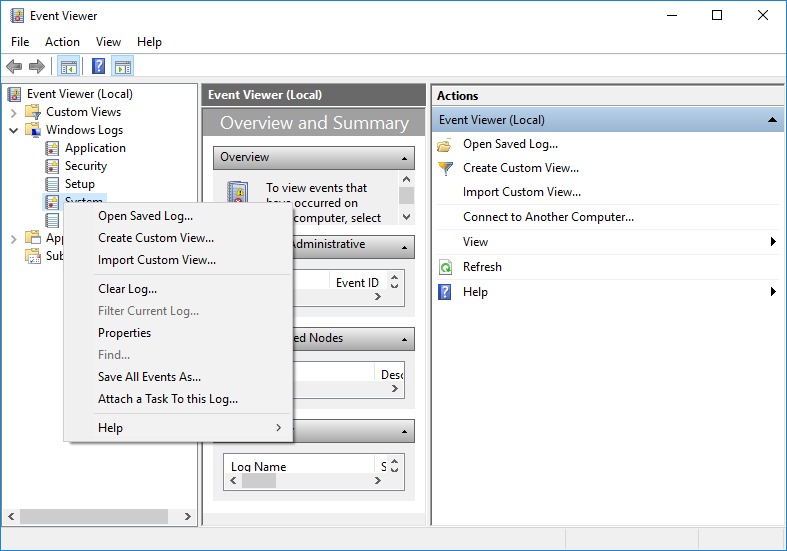Screen dimensions: 787x551
Task: Click the Overview text scrollbar down arrow
Action: click(x=406, y=215)
